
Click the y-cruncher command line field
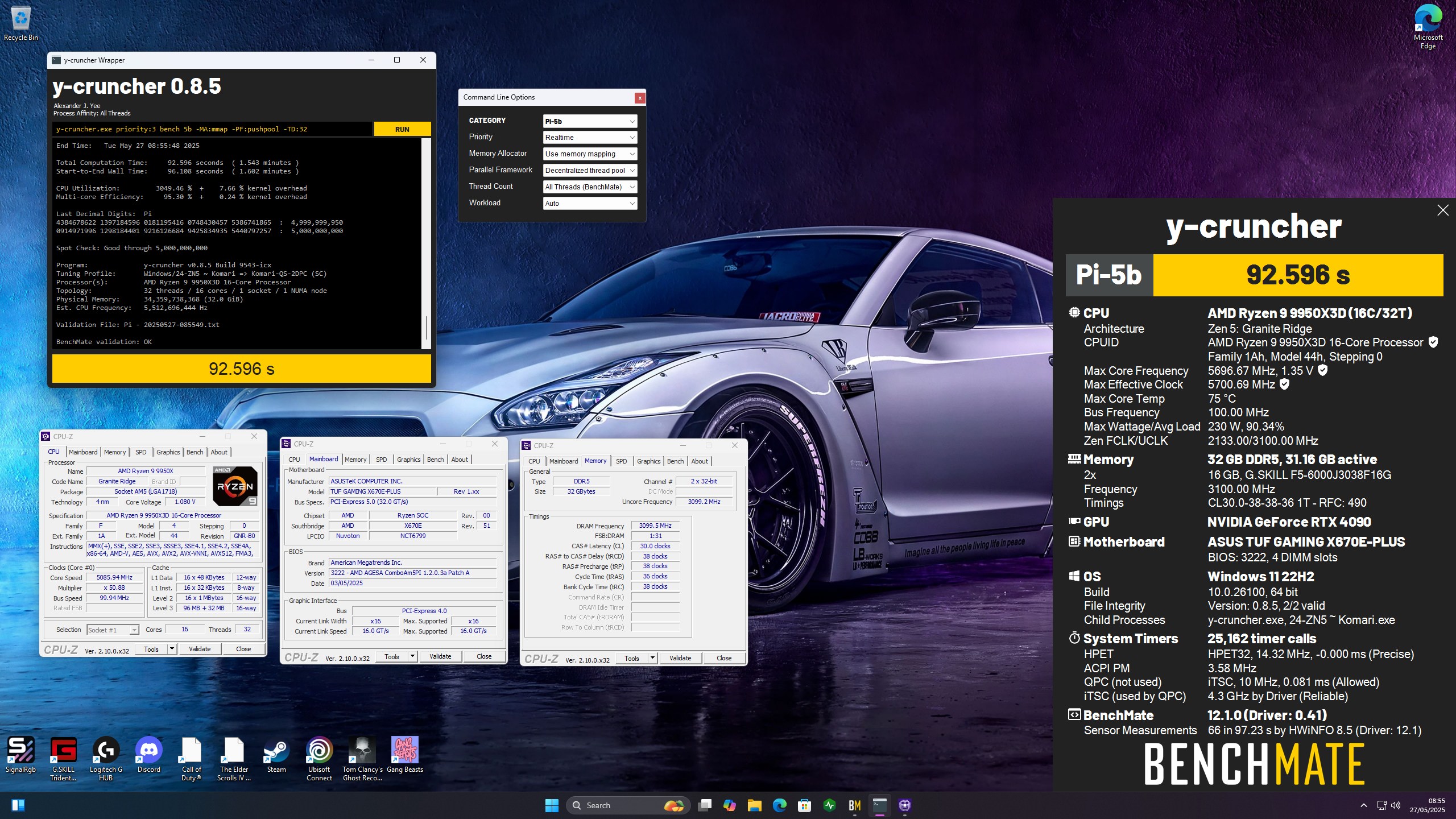(x=212, y=129)
